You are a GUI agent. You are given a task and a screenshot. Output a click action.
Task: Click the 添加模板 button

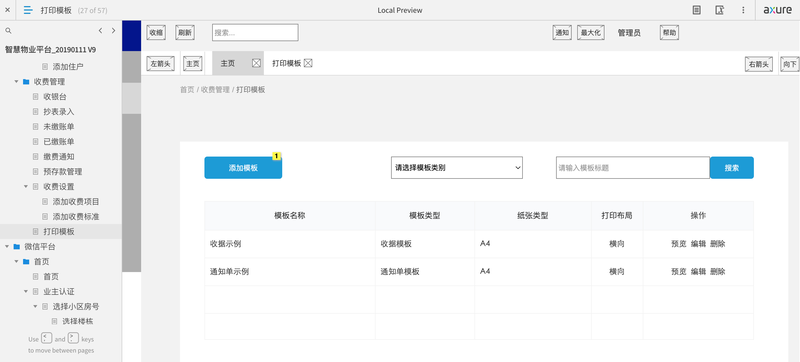[x=243, y=168]
